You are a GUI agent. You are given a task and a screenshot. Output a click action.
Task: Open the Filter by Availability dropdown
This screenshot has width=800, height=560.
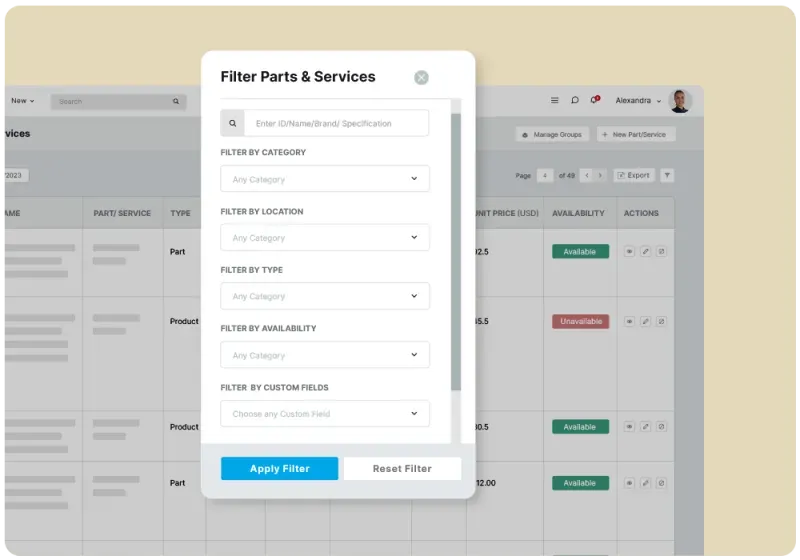coord(325,355)
